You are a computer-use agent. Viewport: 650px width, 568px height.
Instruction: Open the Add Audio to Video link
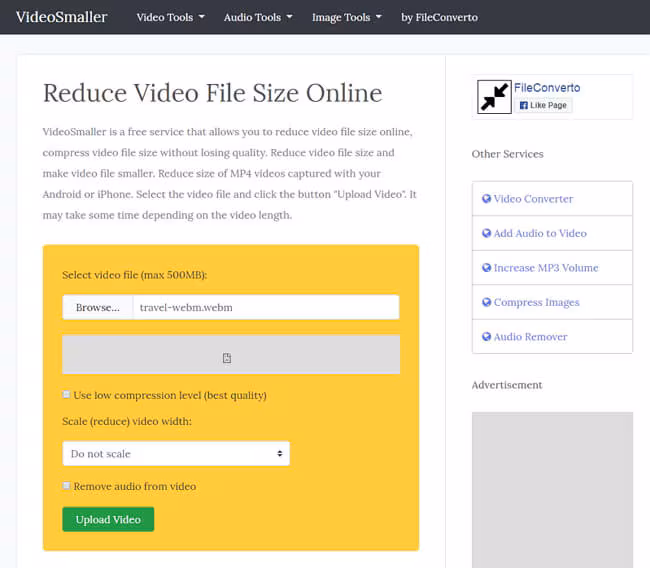(540, 233)
